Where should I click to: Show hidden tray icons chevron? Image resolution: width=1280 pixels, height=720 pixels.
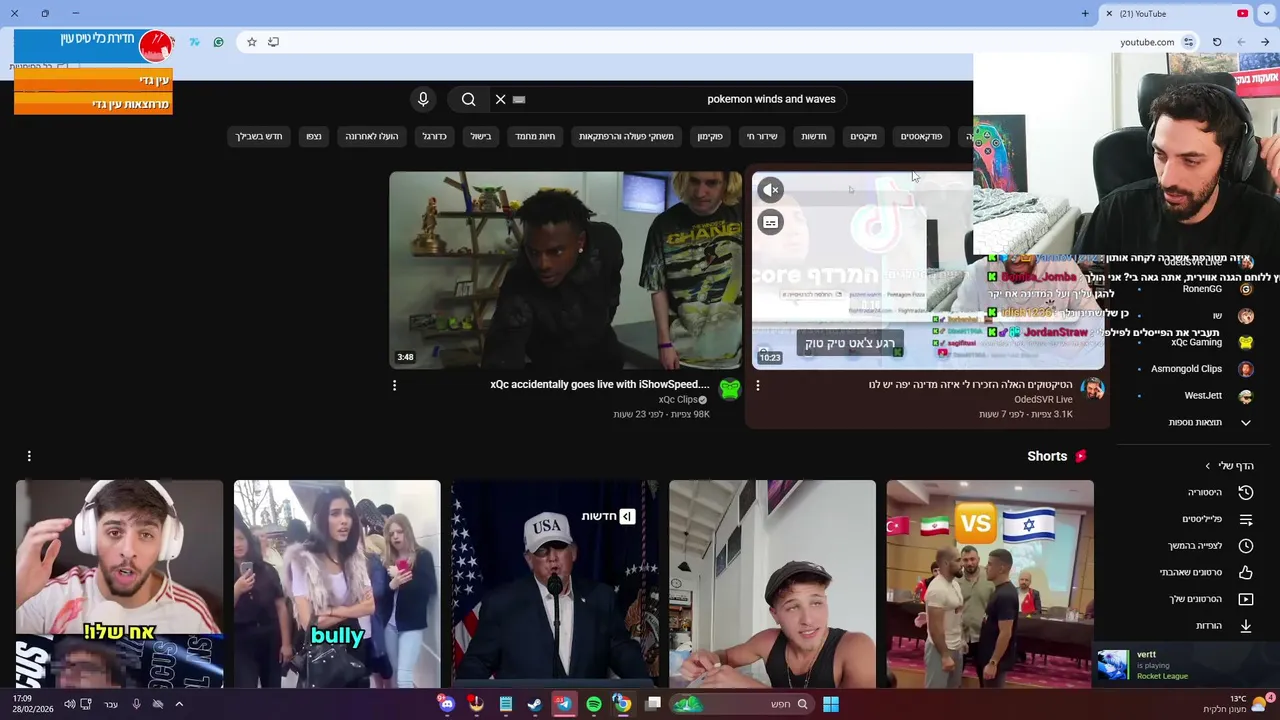point(179,704)
